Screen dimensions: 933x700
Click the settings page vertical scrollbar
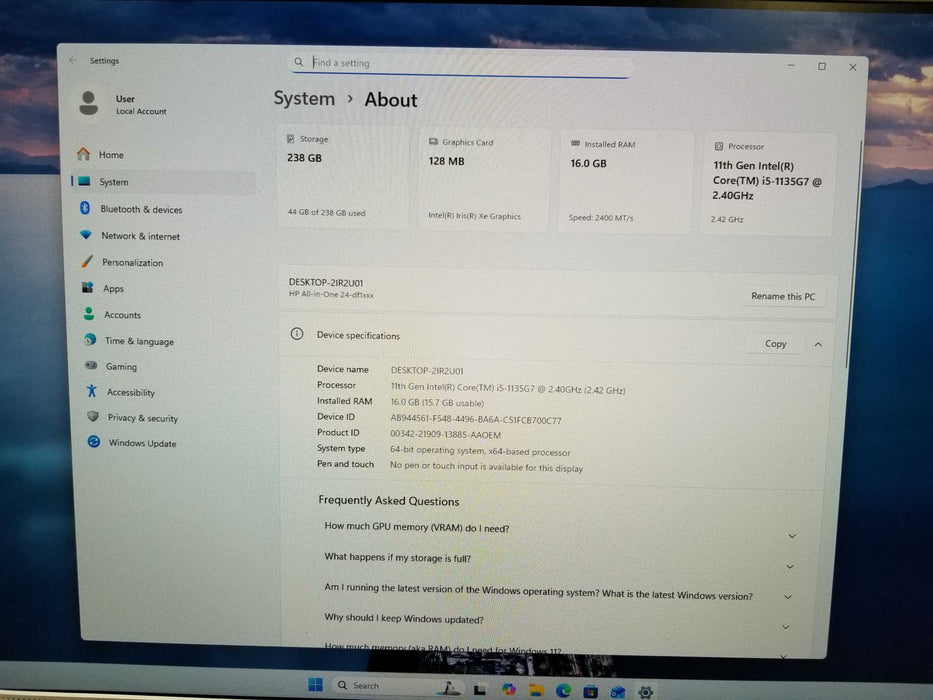coord(853,256)
